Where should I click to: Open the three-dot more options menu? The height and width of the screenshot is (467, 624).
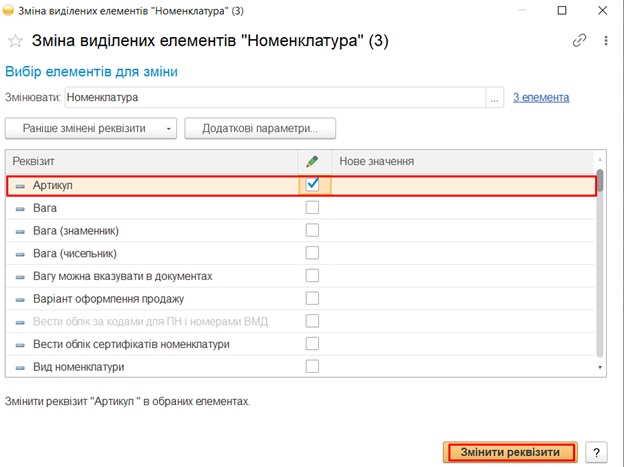coord(606,41)
